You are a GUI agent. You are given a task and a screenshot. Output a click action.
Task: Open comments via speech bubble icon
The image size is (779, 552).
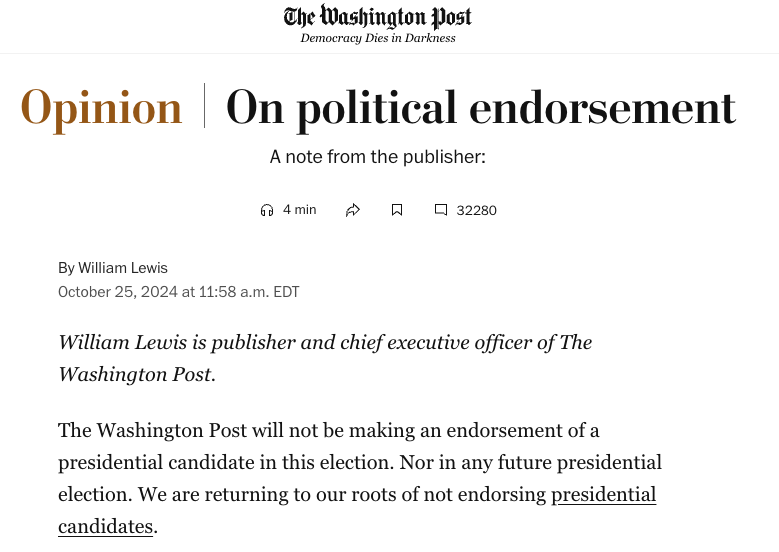click(441, 210)
